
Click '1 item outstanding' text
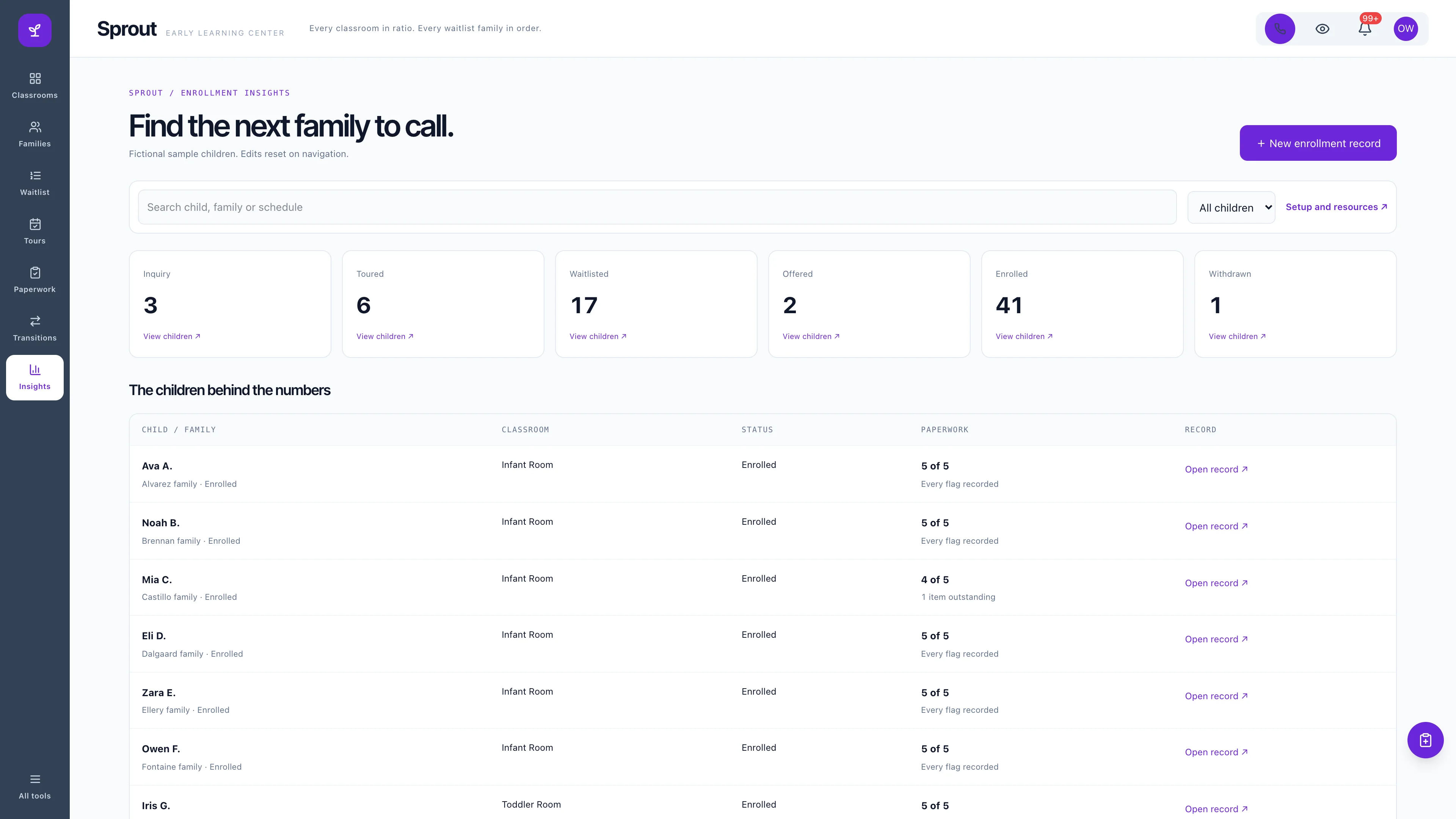tap(958, 597)
